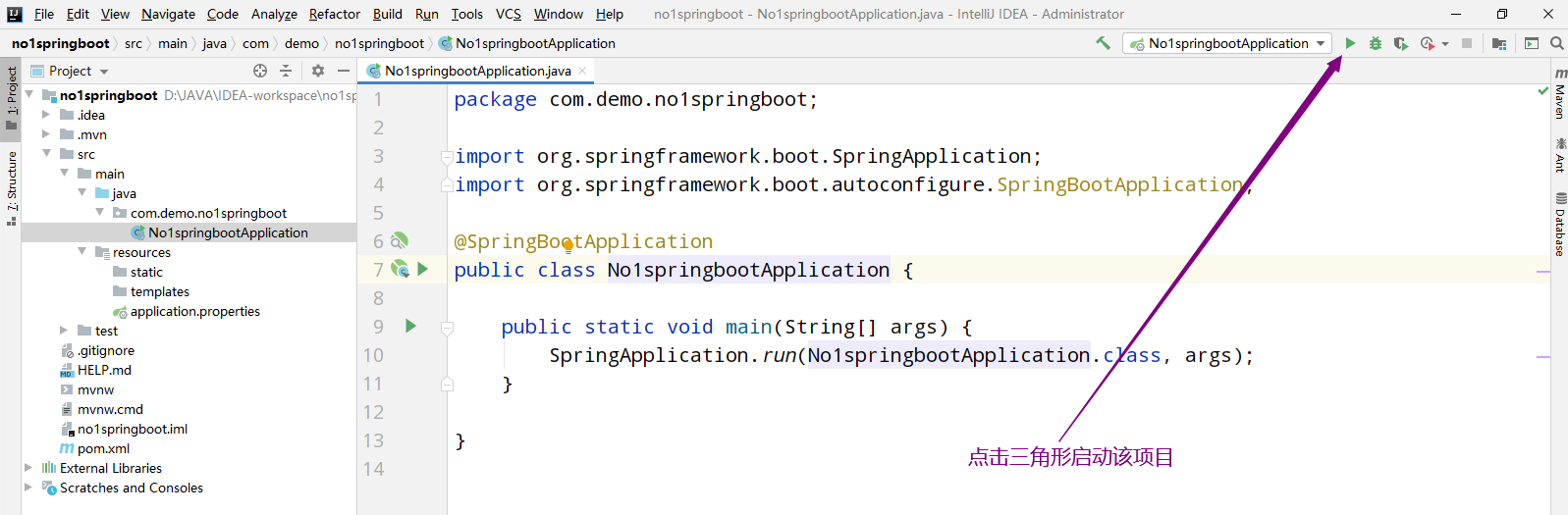Image resolution: width=1568 pixels, height=515 pixels.
Task: Click the locate/scroll from source icon
Action: (260, 71)
